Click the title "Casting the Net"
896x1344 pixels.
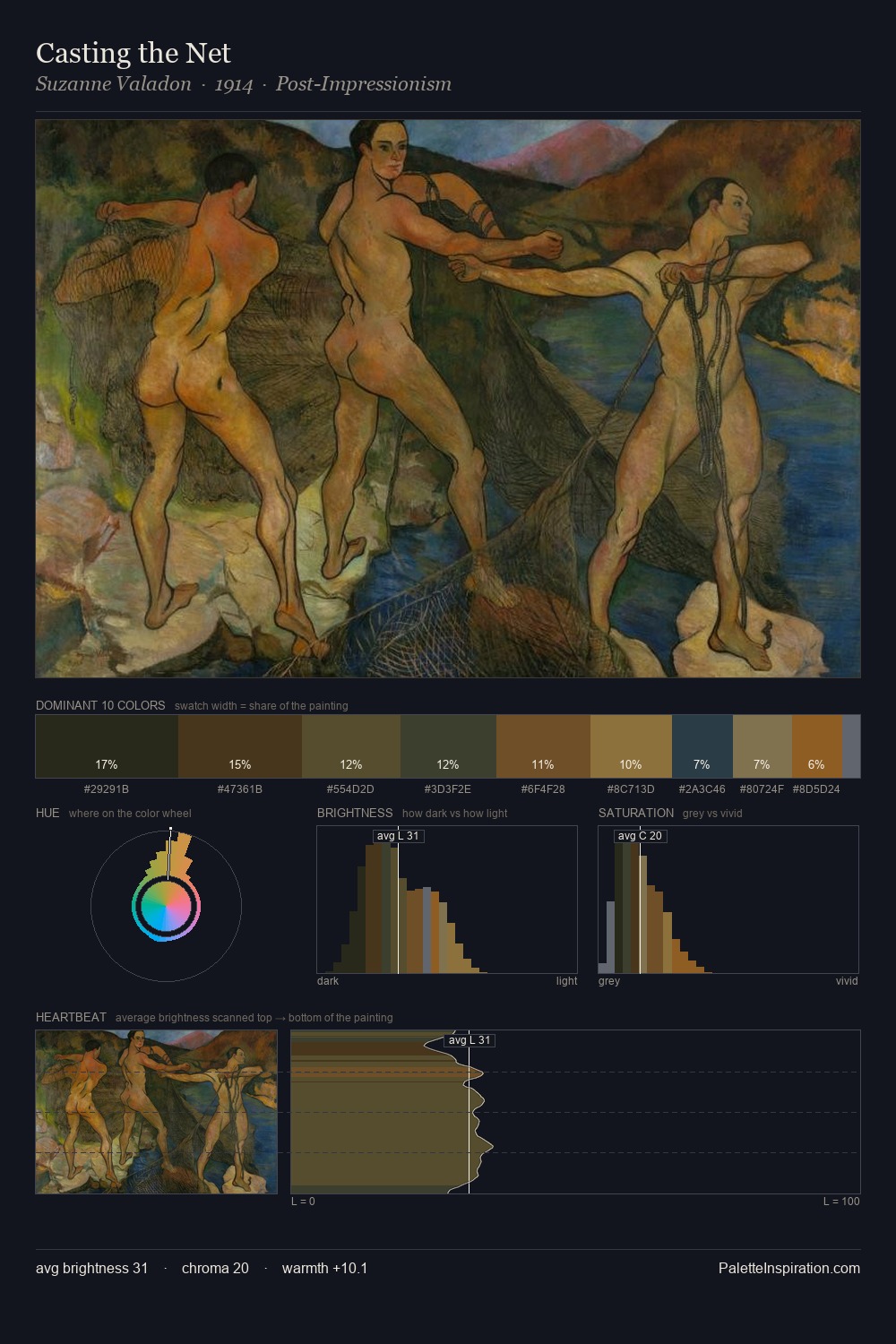(134, 54)
